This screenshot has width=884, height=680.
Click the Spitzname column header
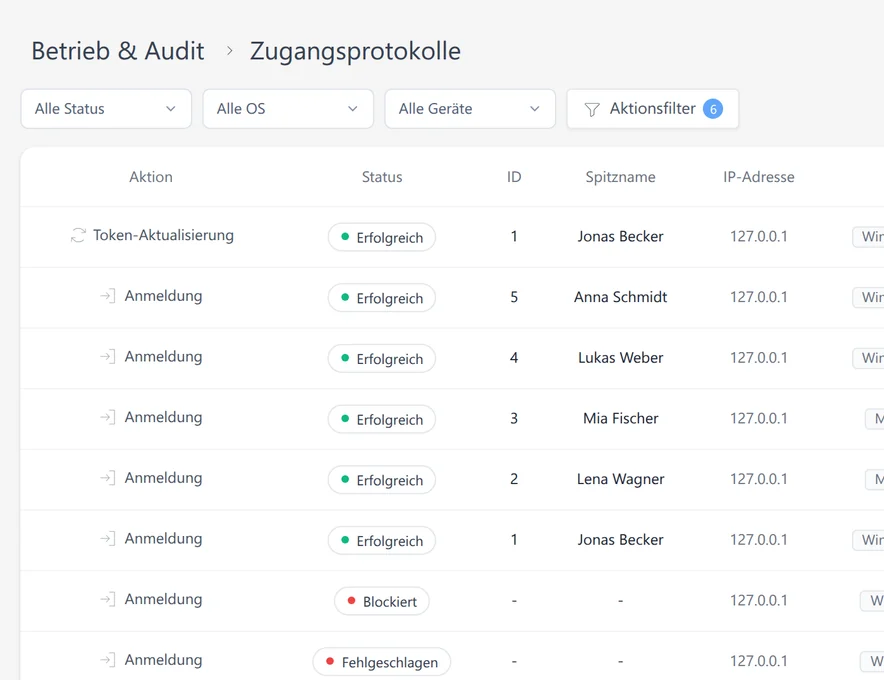point(620,177)
